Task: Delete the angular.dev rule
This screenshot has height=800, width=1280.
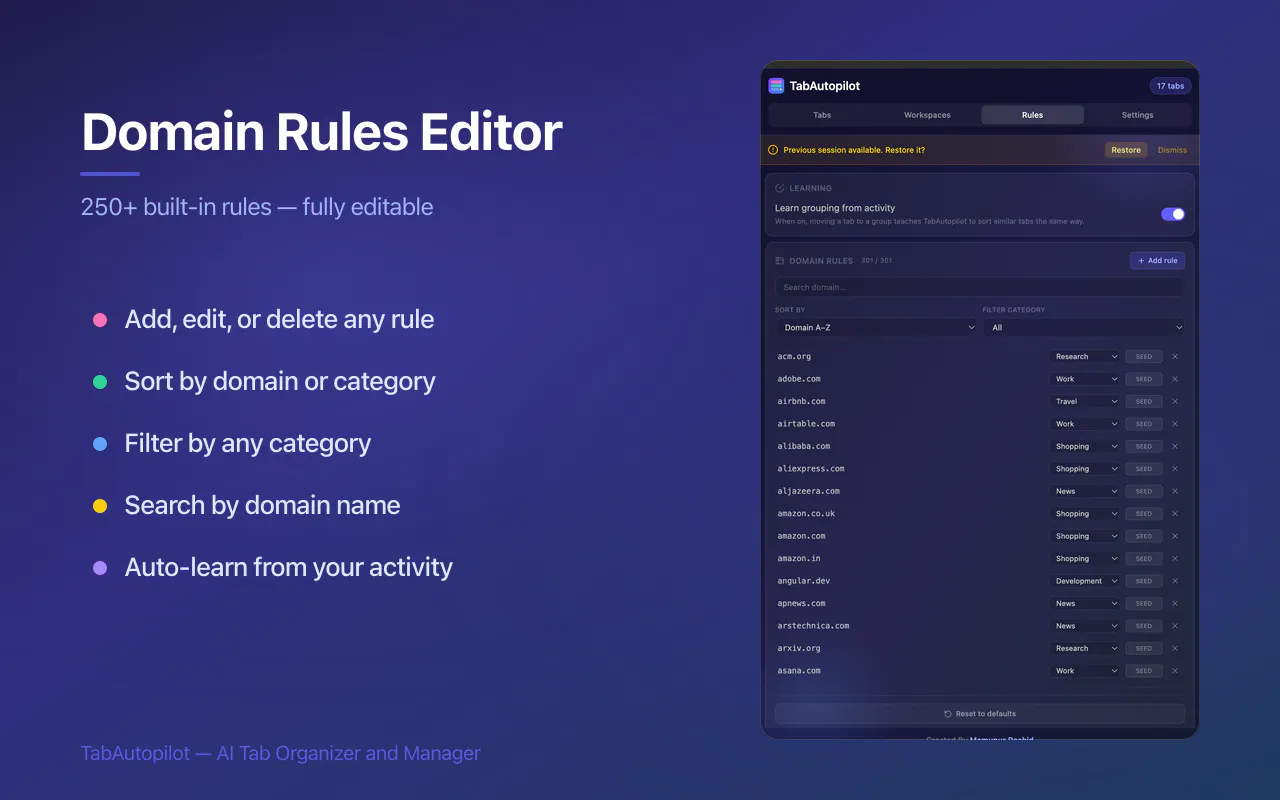Action: (x=1175, y=581)
